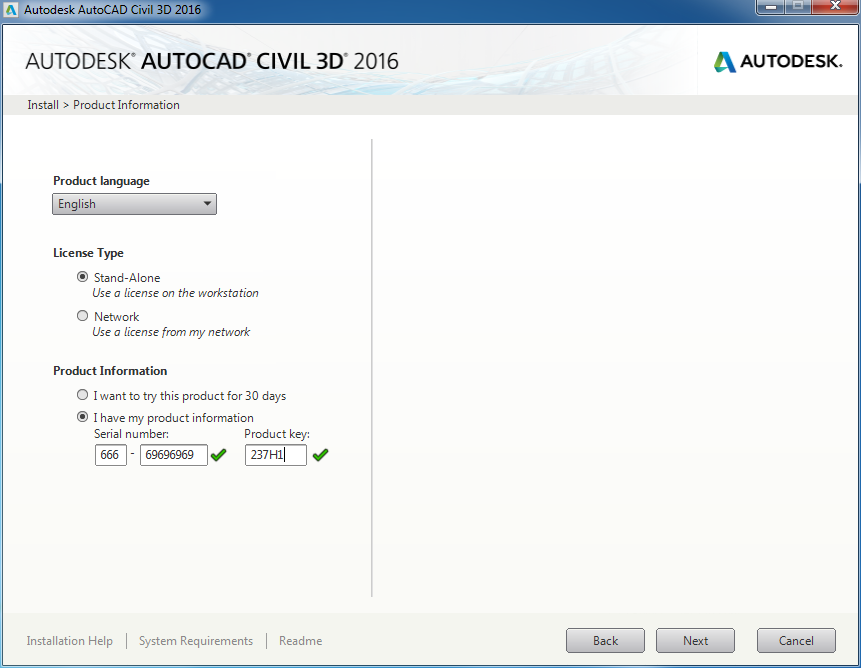Viewport: 861px width, 668px height.
Task: Click the 'Serial number:' label
Action: [x=131, y=434]
